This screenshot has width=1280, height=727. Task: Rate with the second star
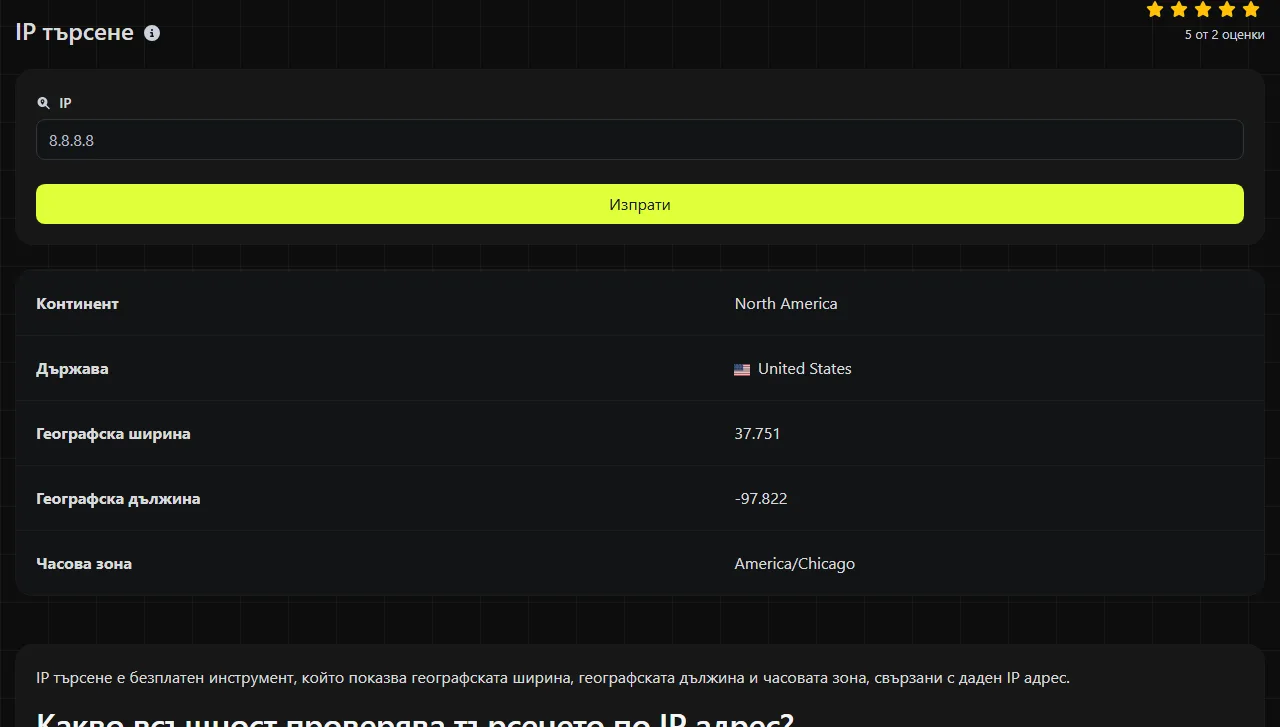1179,10
